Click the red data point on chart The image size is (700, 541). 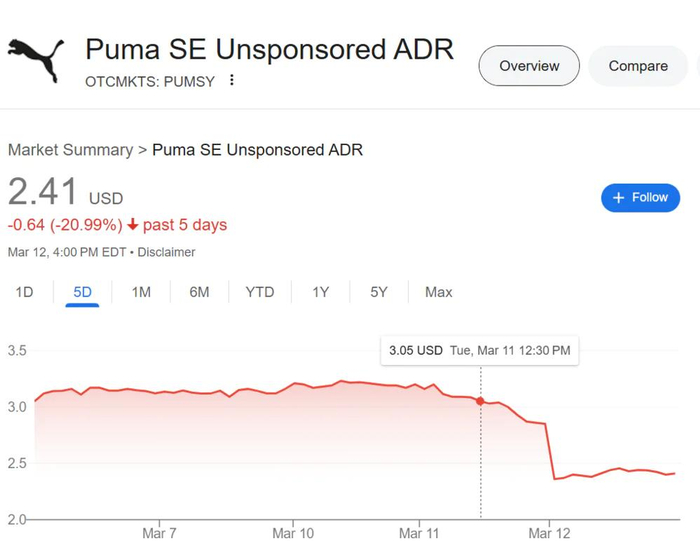(x=481, y=401)
